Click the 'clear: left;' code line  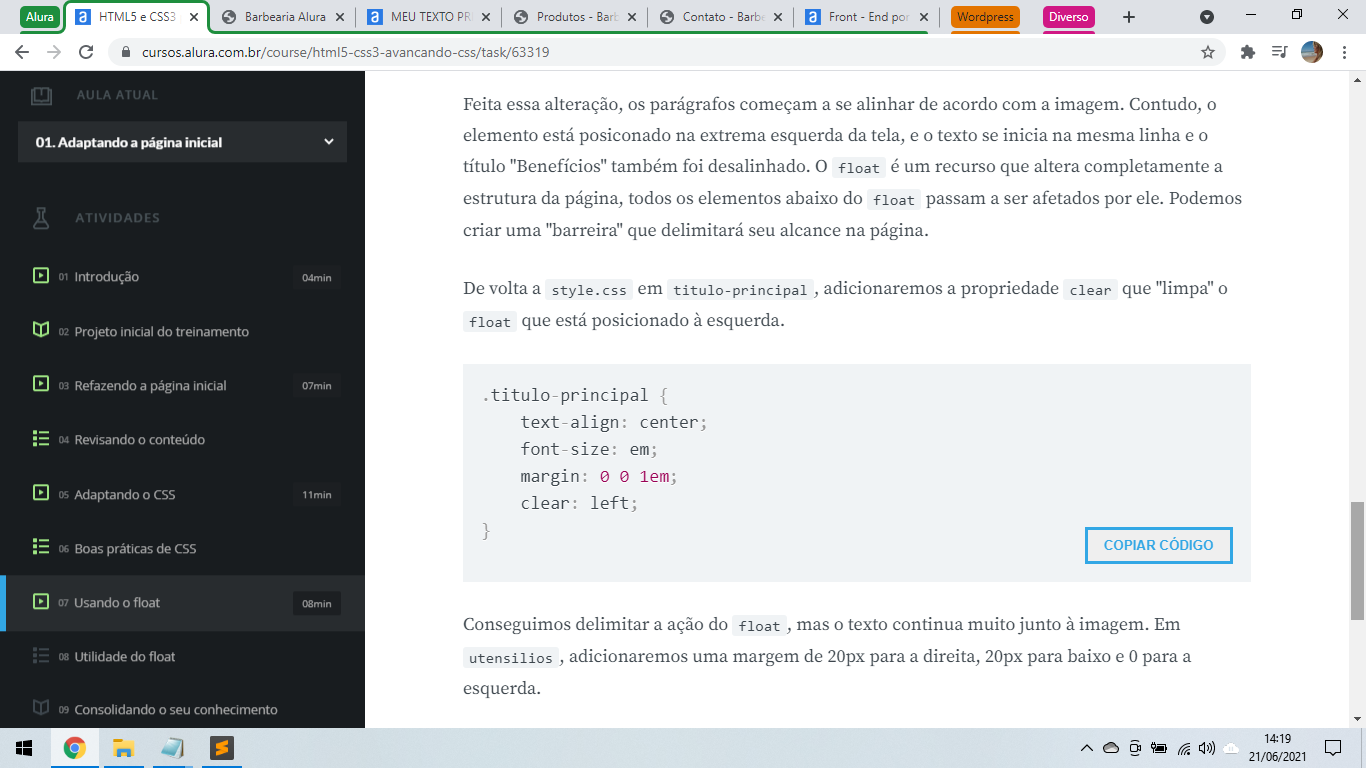(579, 503)
